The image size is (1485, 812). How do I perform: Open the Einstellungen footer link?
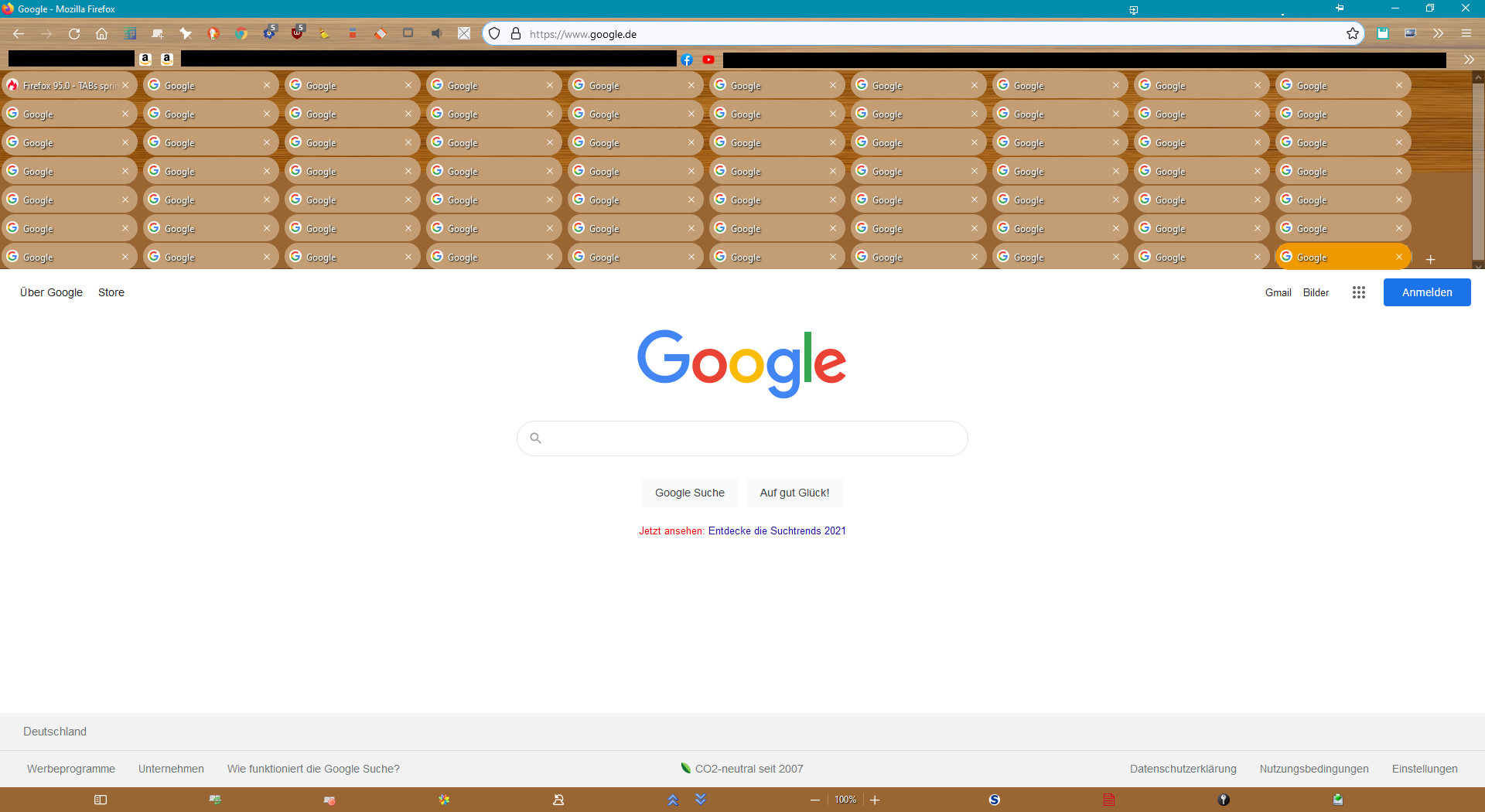point(1425,769)
